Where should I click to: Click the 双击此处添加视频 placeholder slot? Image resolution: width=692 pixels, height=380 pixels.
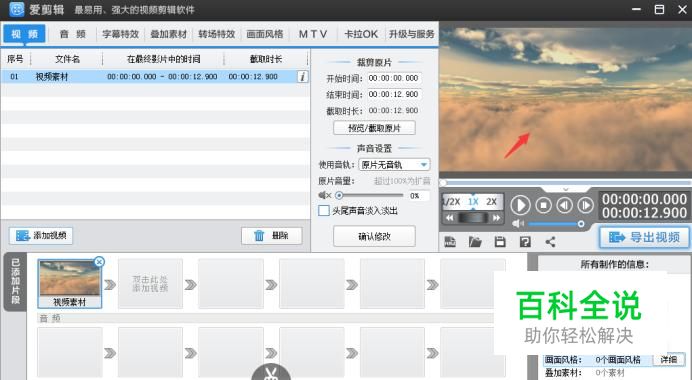(x=150, y=283)
